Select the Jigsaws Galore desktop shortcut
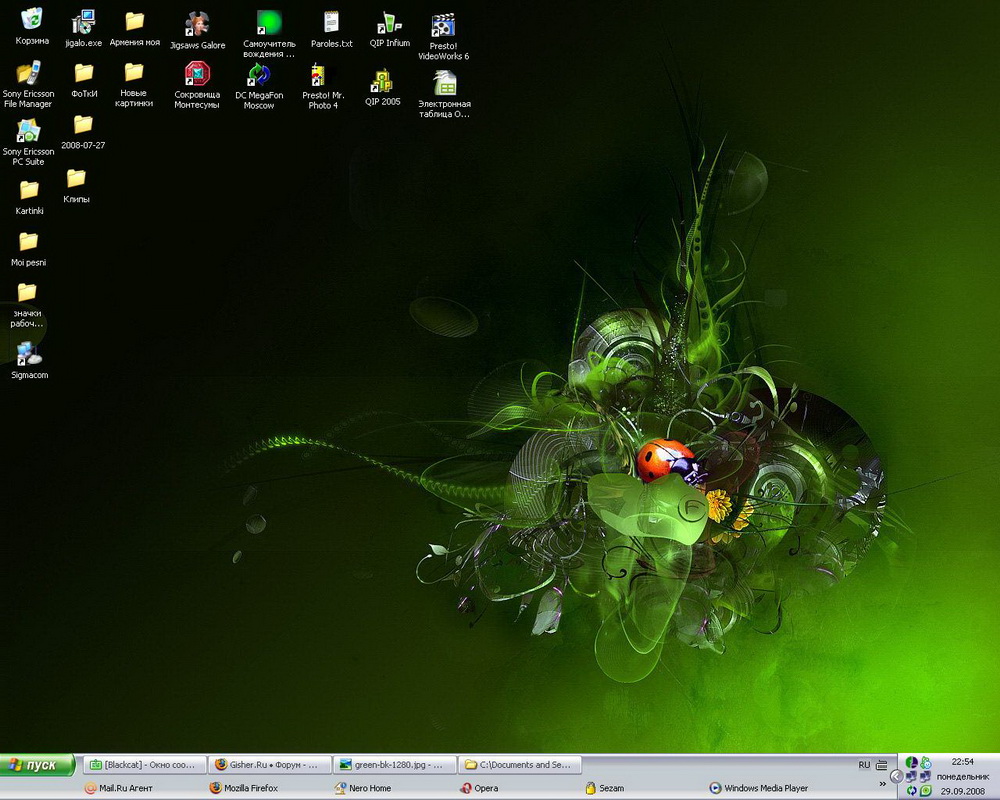The image size is (1000, 800). pos(197,24)
